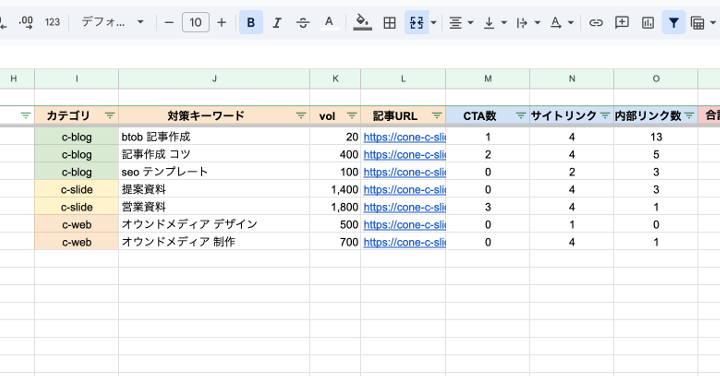Image resolution: width=720 pixels, height=376 pixels.
Task: Select column J header
Action: (x=214, y=79)
